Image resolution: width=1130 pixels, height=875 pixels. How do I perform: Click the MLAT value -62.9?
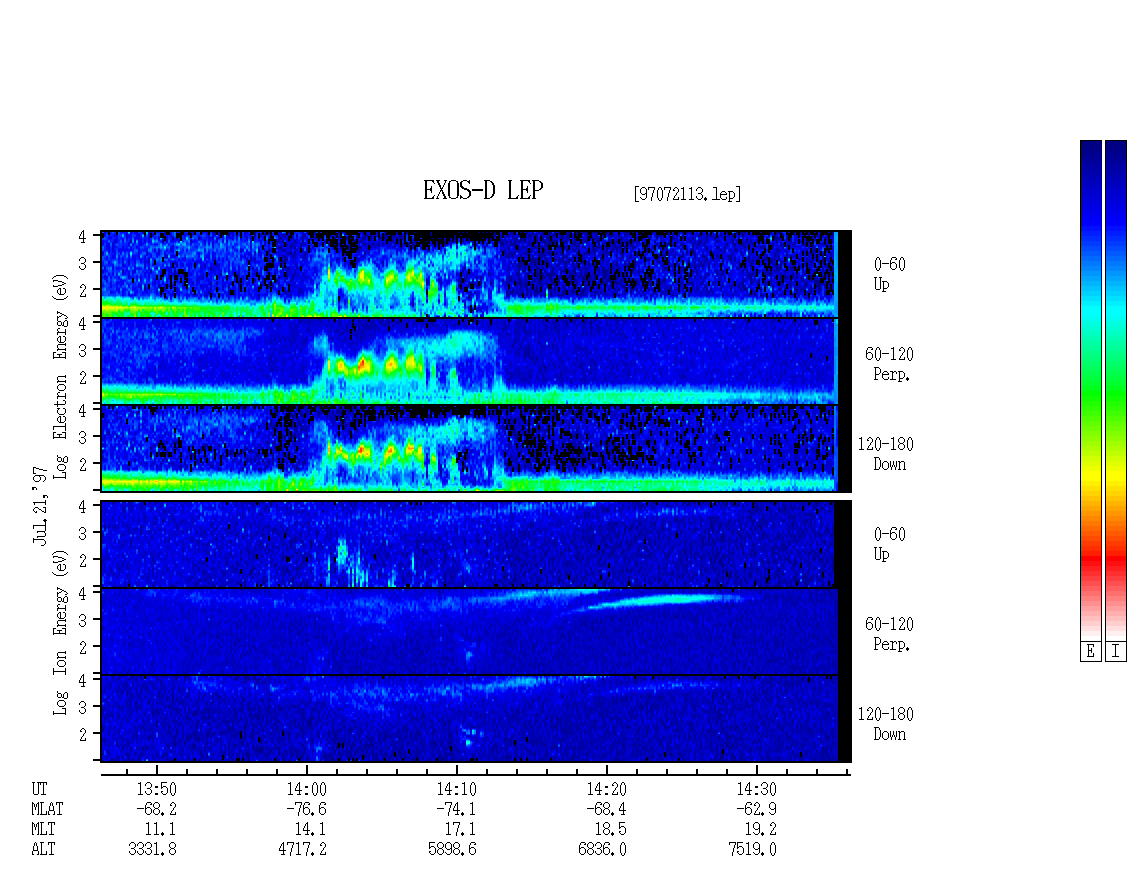click(x=756, y=809)
